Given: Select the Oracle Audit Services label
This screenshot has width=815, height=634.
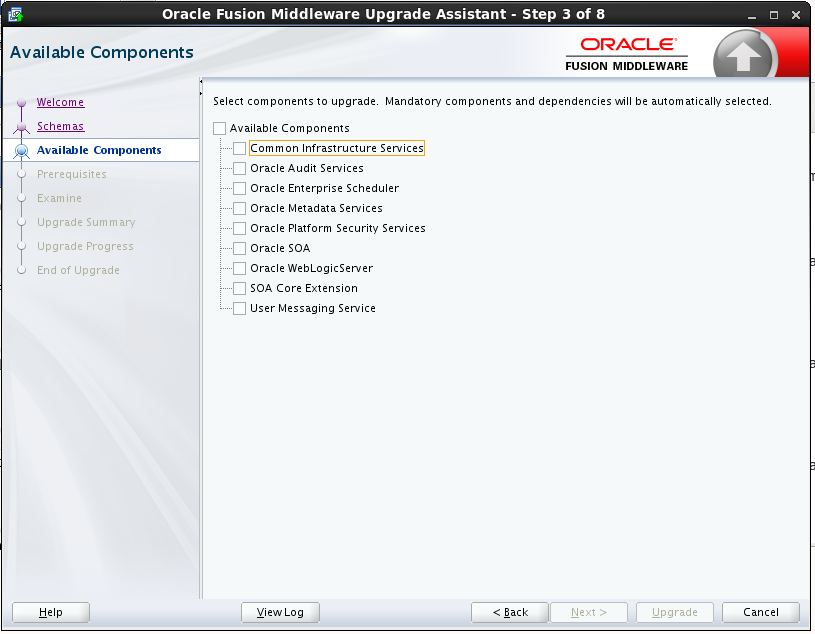Looking at the screenshot, I should point(307,168).
